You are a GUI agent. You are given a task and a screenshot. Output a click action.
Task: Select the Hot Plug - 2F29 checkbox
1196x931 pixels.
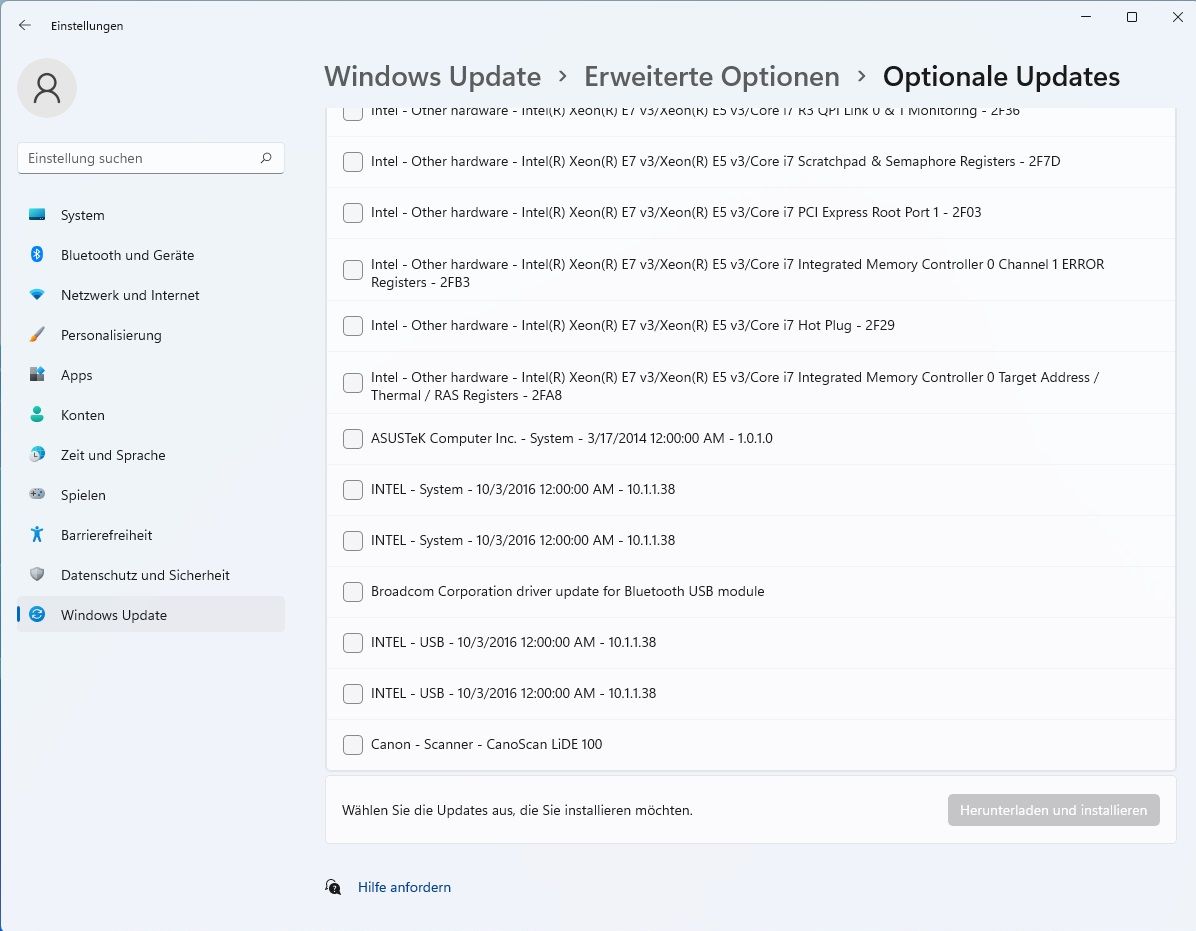(353, 325)
